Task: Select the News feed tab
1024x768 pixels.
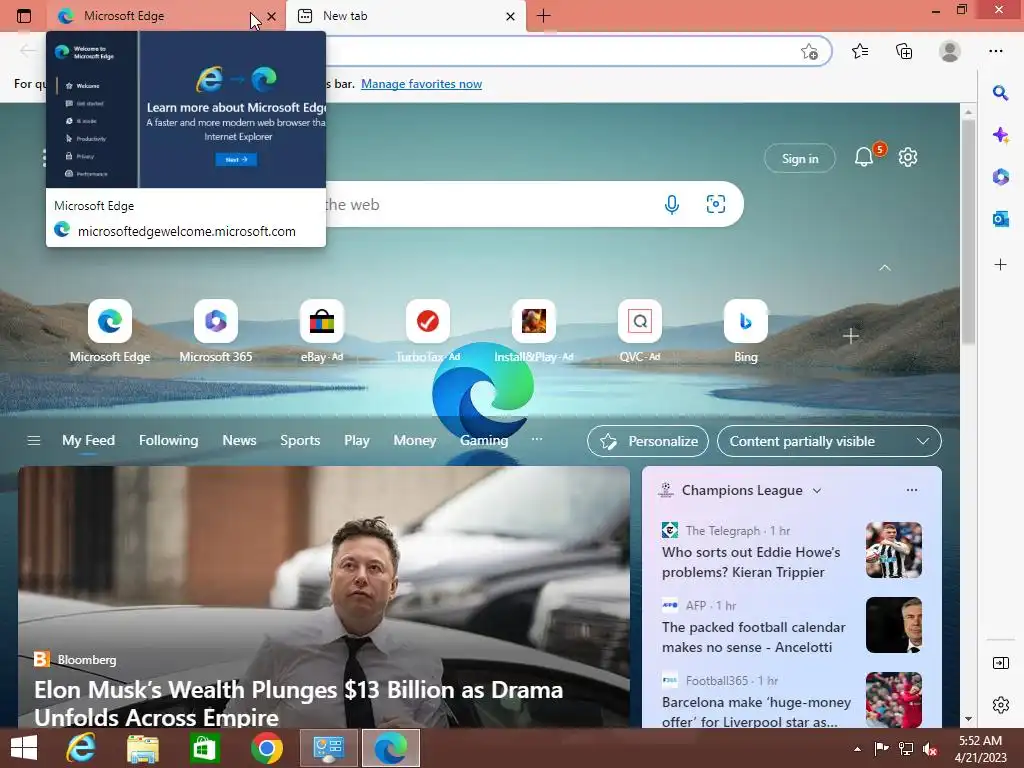Action: point(239,441)
